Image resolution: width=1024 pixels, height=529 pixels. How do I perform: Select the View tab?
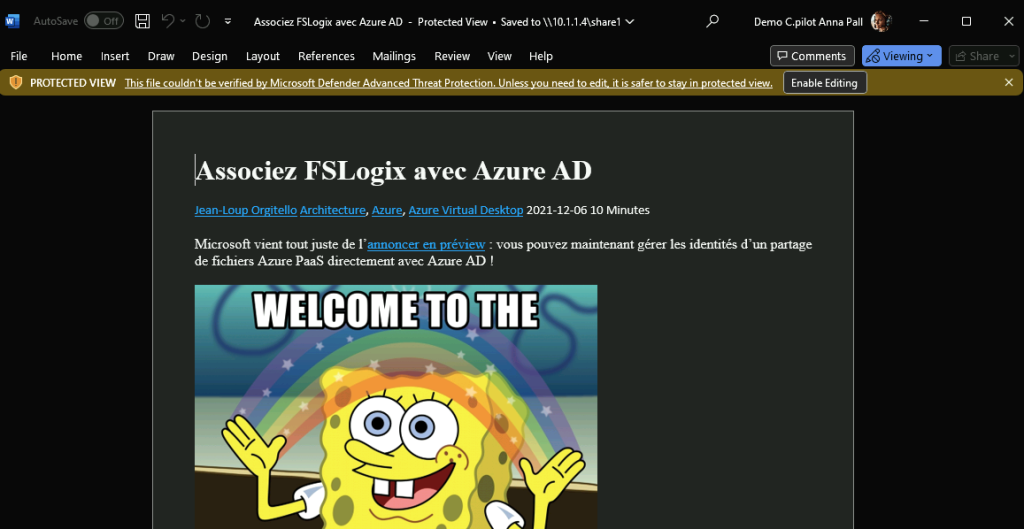pyautogui.click(x=500, y=56)
